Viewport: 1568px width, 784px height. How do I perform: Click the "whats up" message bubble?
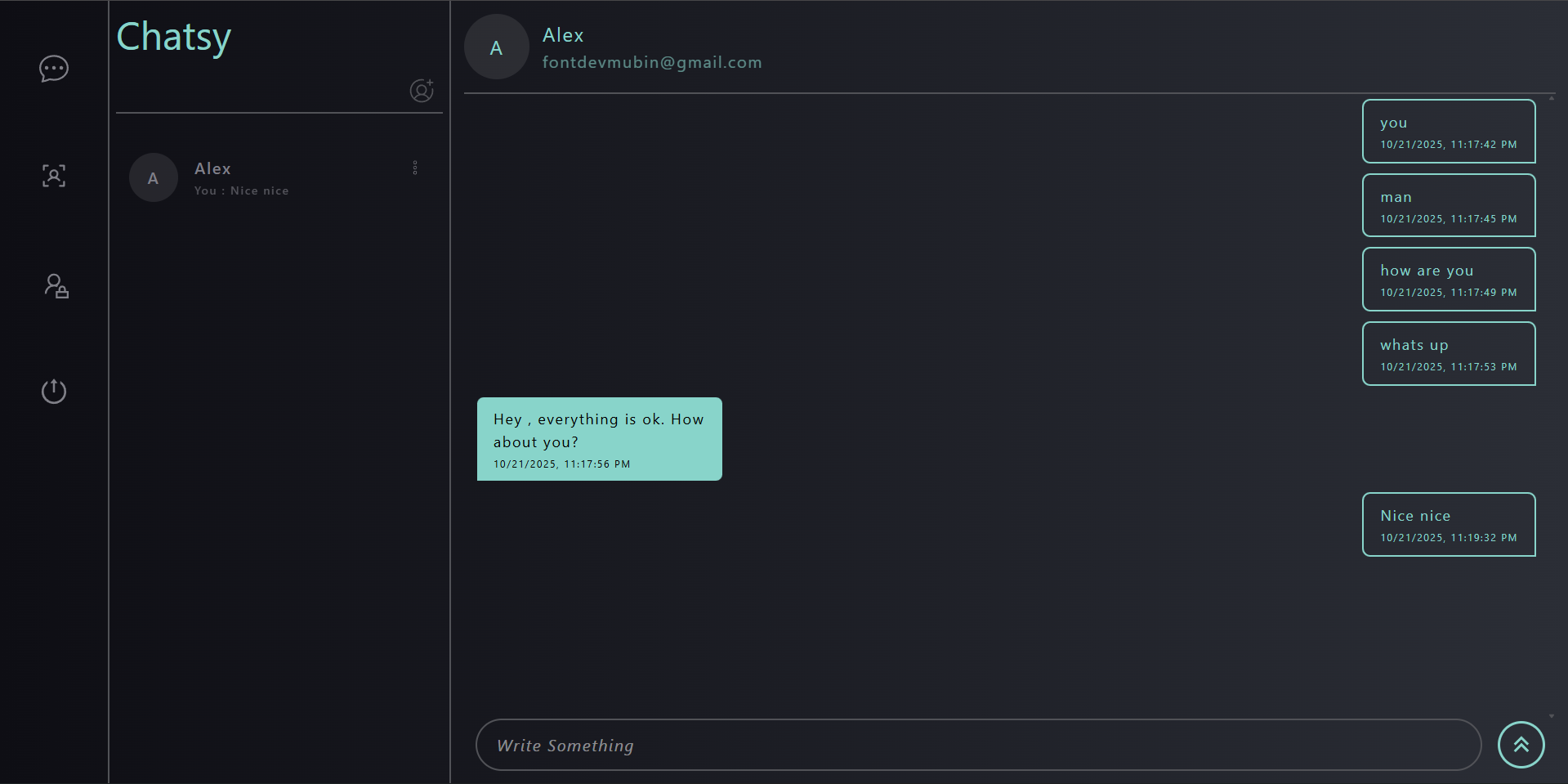pyautogui.click(x=1448, y=353)
